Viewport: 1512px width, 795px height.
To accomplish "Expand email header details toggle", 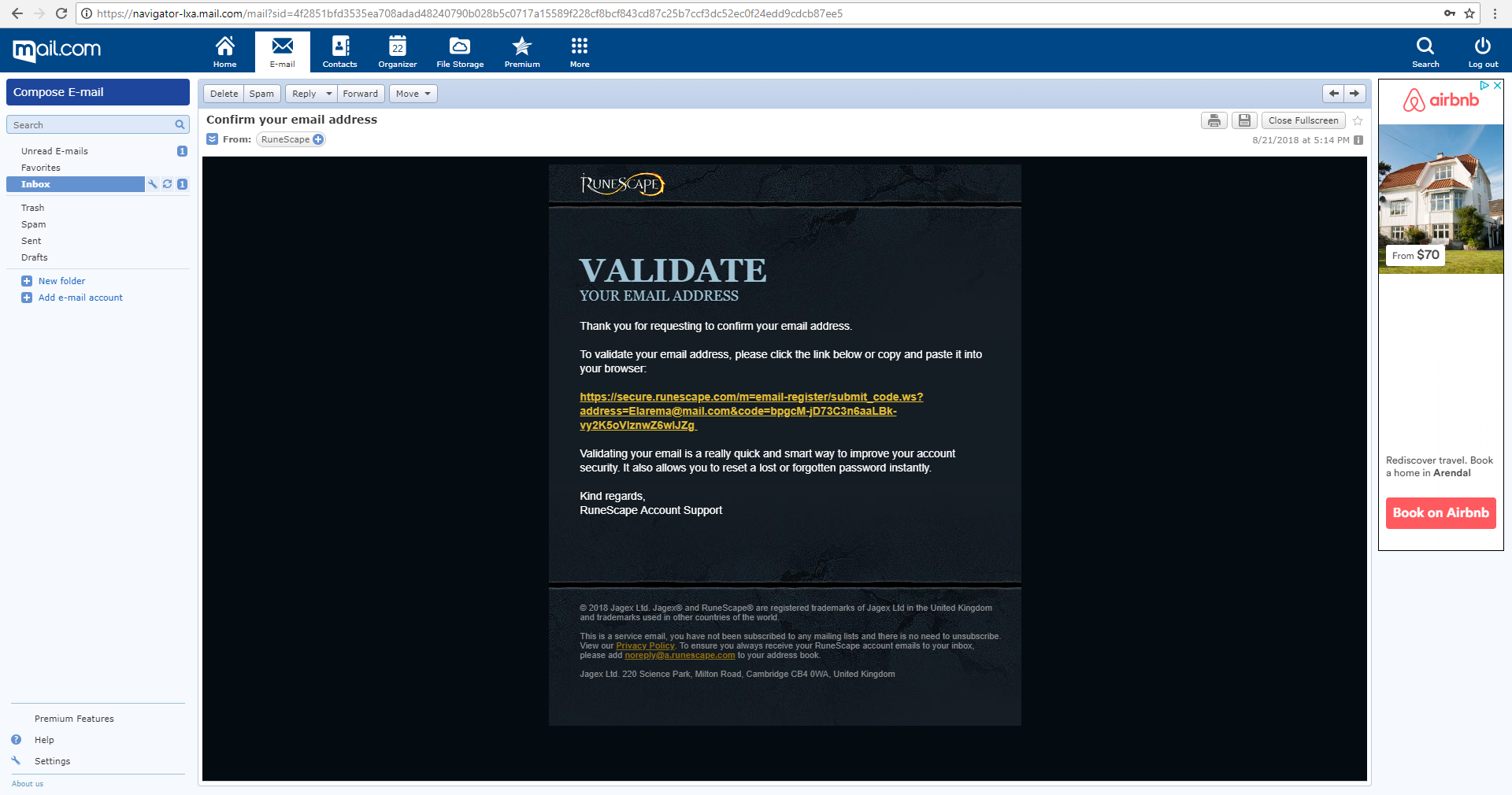I will click(212, 139).
